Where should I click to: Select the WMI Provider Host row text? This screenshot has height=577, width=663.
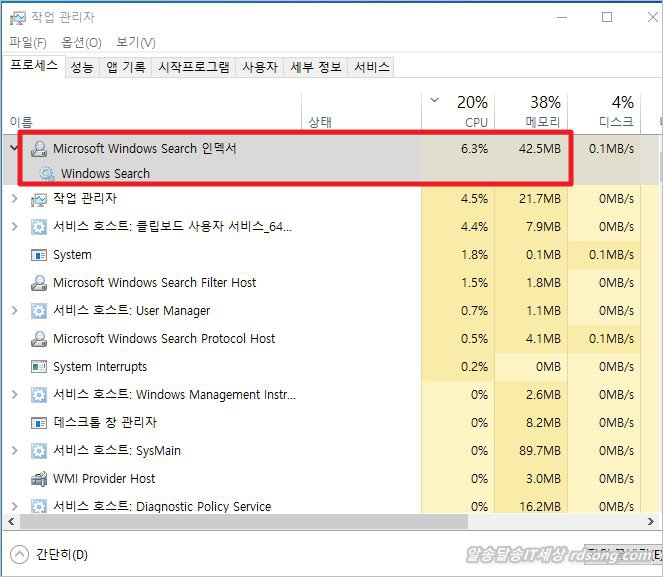point(104,479)
